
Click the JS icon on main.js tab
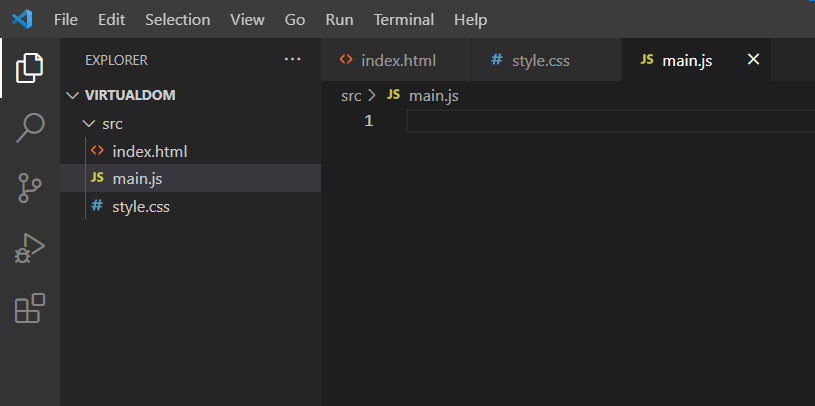point(647,60)
